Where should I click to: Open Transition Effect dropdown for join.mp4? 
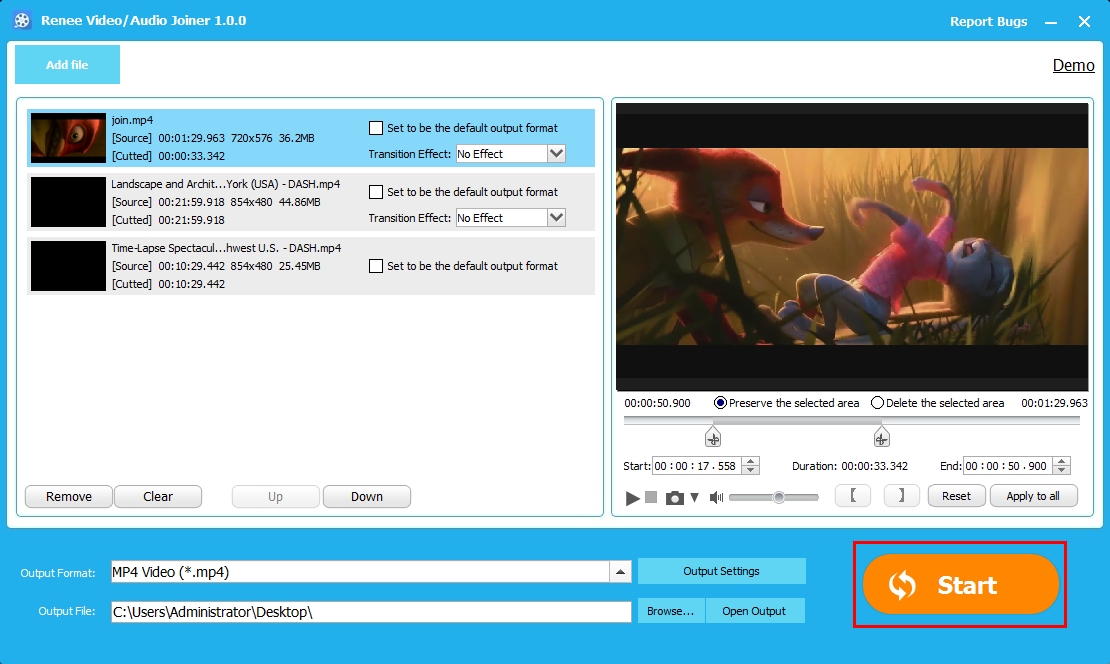coord(556,154)
